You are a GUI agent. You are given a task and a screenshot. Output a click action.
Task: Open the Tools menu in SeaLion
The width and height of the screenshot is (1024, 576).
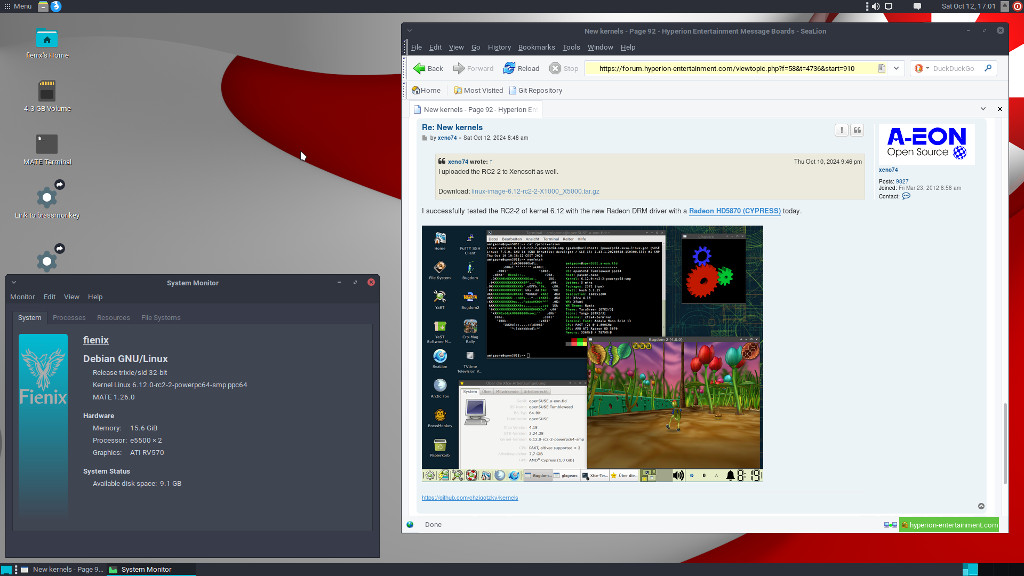click(x=571, y=47)
